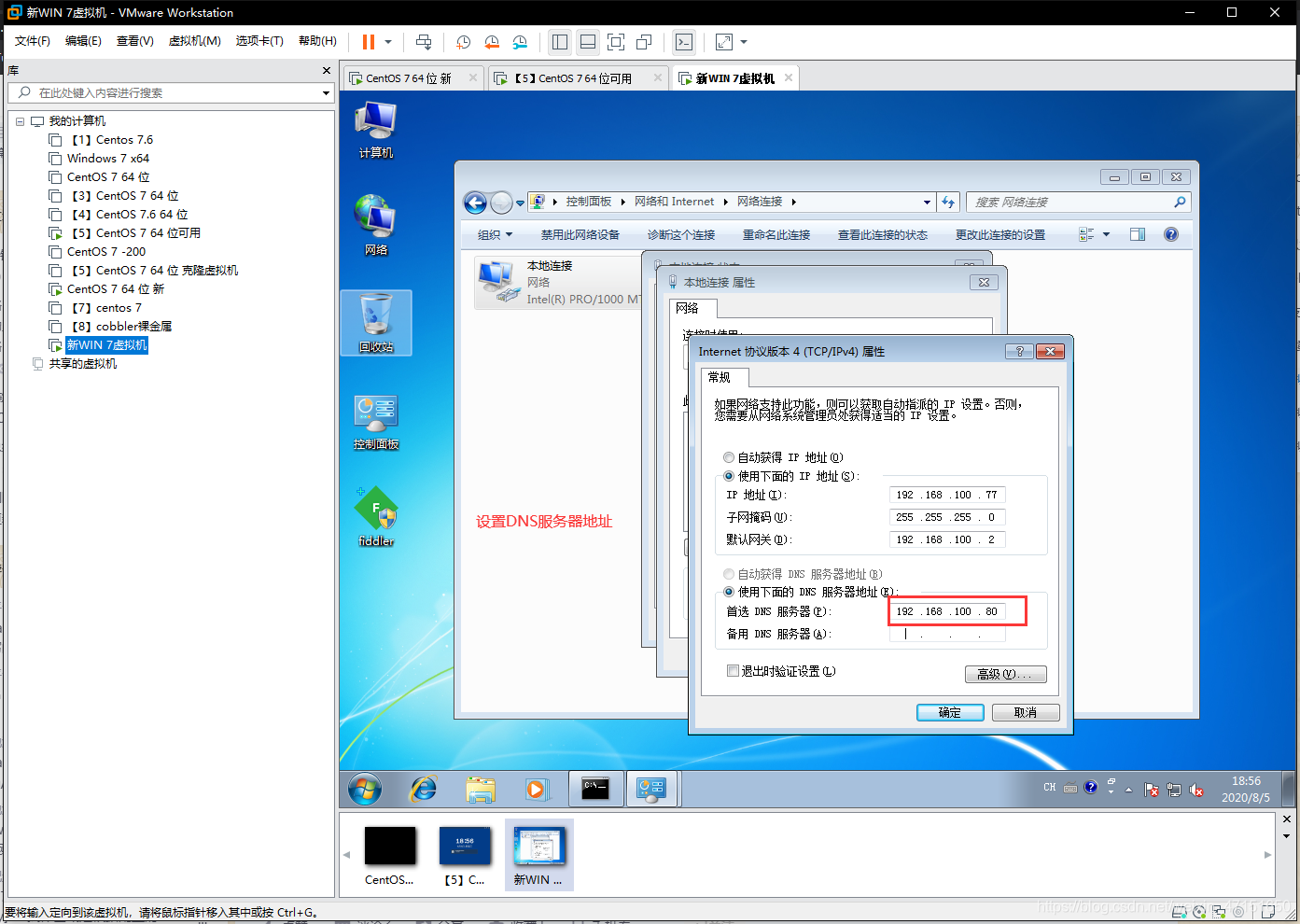1300x924 pixels.
Task: Collapse 我的计算机 tree node
Action: 20,121
